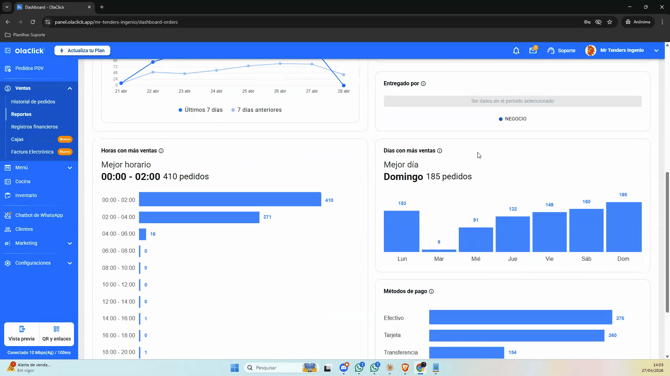Screen dimensions: 670x376
Task: Open Registros financieros
Action: pos(34,127)
